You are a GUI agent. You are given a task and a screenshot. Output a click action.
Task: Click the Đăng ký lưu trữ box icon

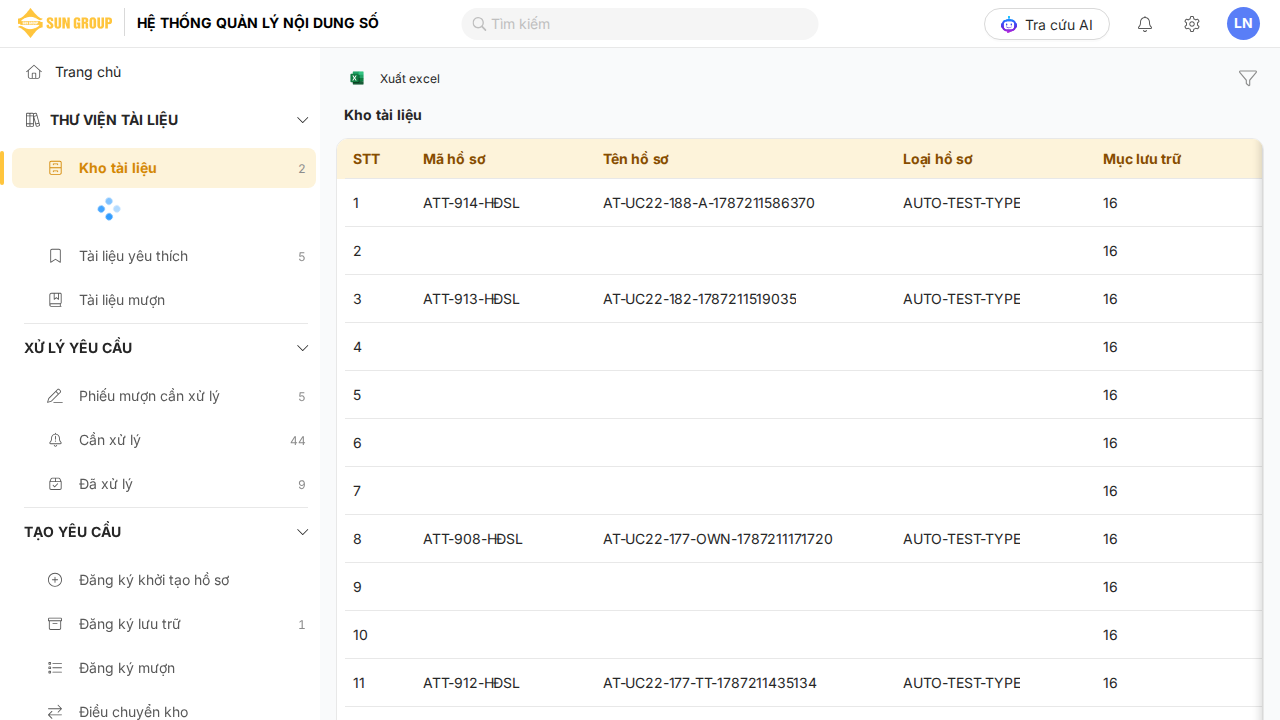coord(55,624)
